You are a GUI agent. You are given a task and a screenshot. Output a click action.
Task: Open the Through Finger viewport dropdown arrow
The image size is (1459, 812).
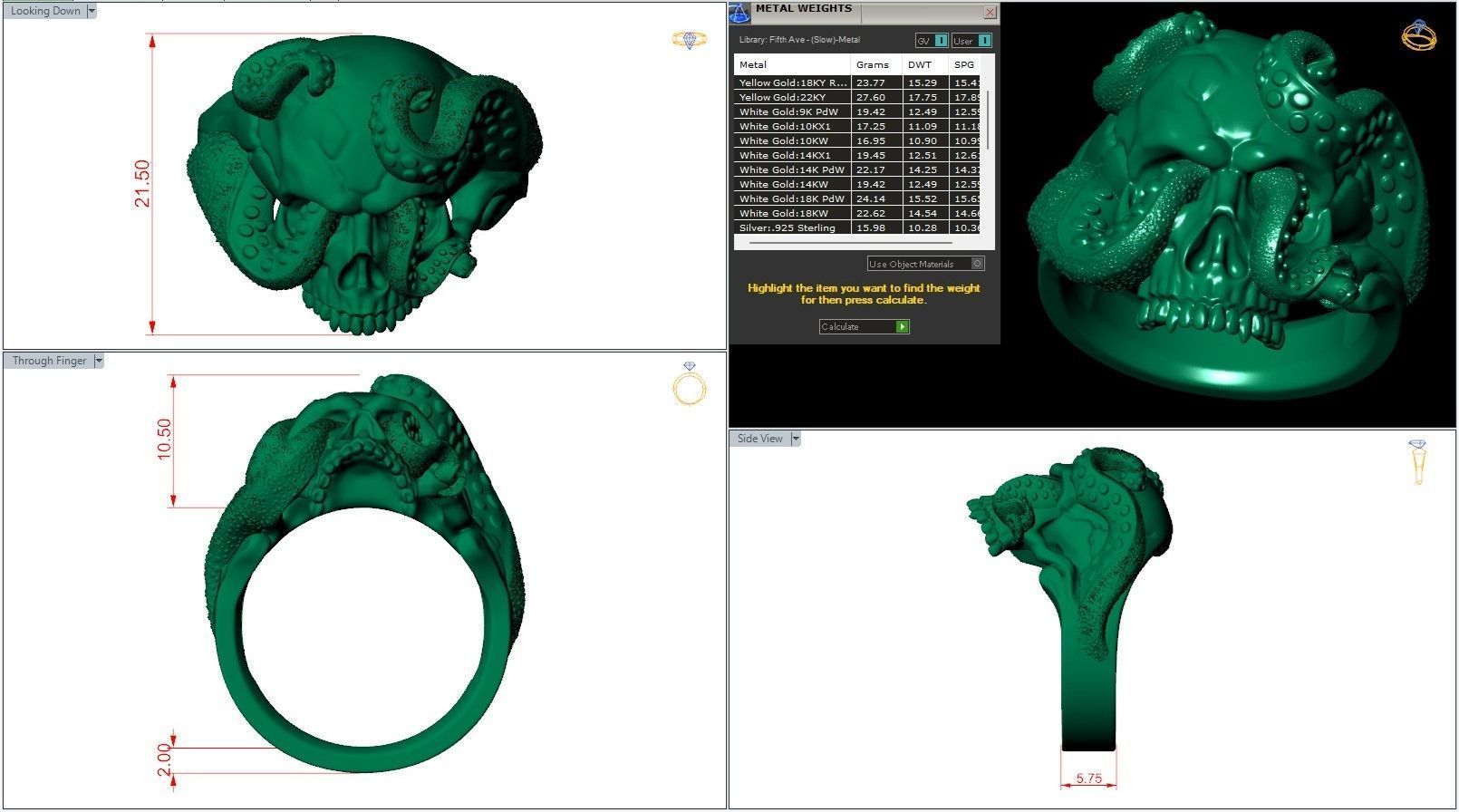coord(99,361)
